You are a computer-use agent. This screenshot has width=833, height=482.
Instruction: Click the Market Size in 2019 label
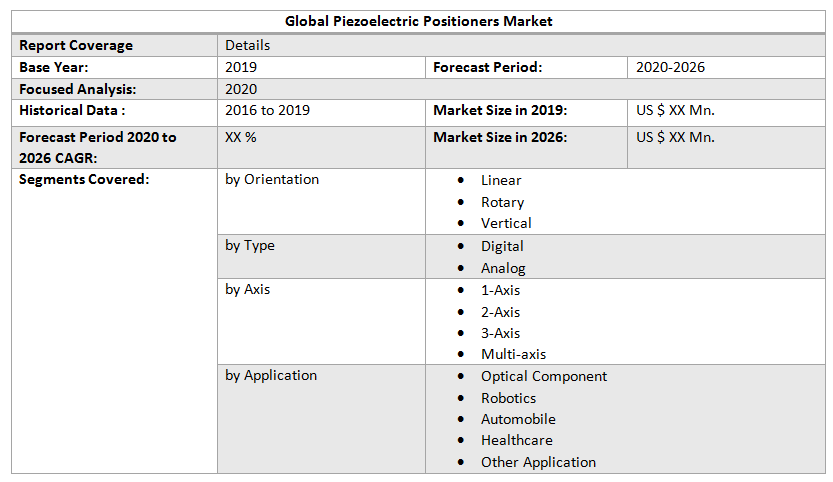tap(500, 110)
